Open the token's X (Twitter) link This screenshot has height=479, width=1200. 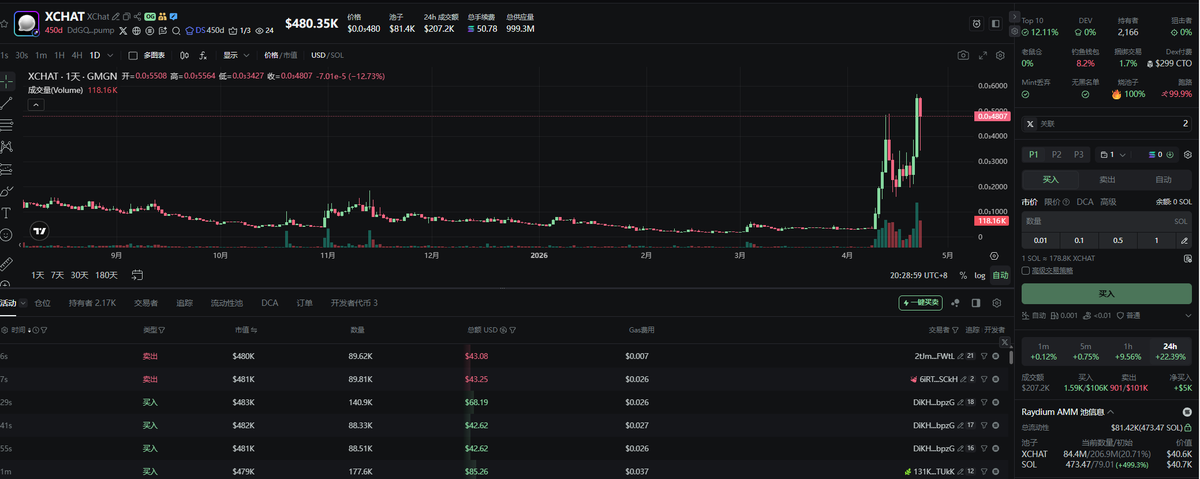coord(122,31)
